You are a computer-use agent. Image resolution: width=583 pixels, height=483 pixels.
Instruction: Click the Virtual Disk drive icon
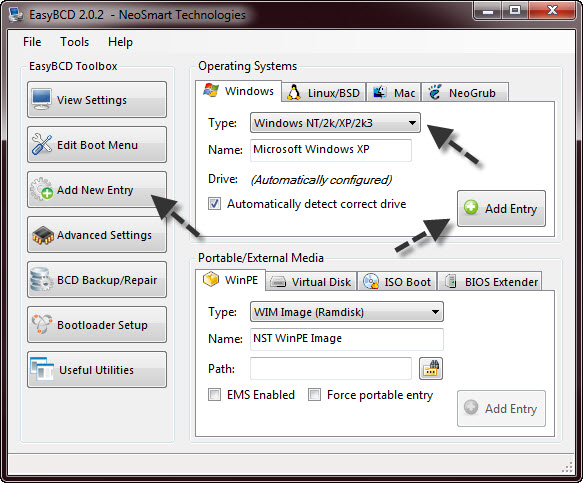point(278,282)
